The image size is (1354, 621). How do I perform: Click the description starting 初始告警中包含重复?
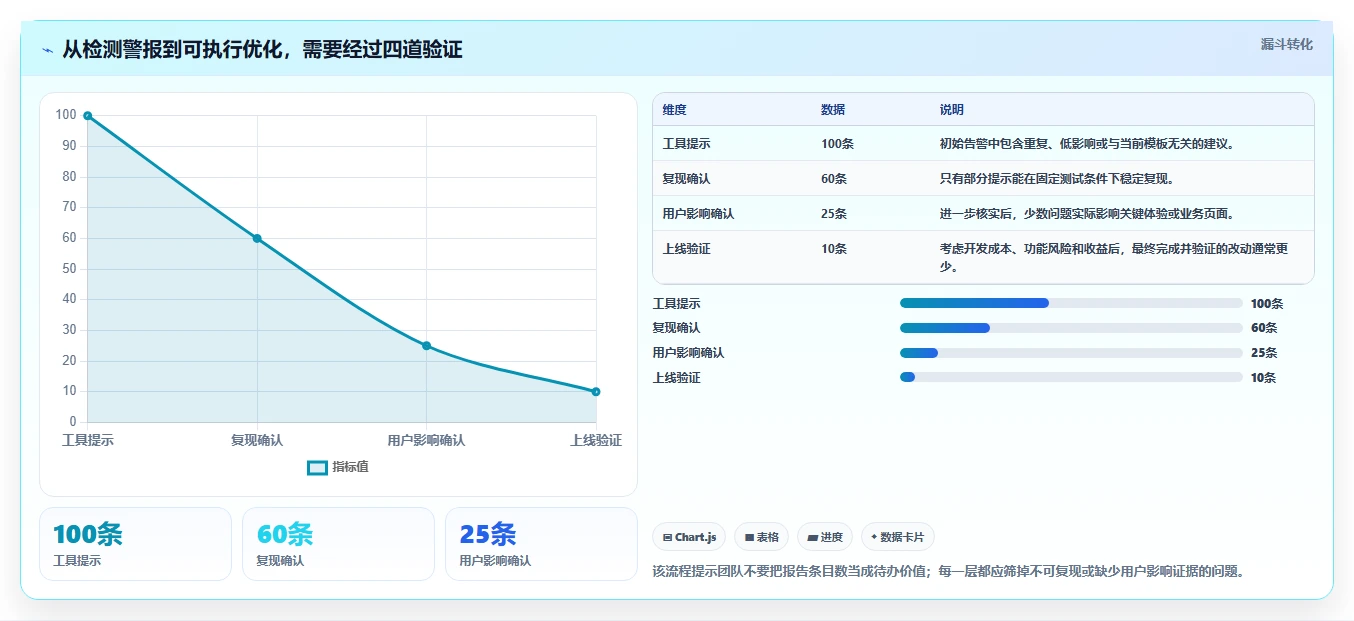pyautogui.click(x=1087, y=144)
